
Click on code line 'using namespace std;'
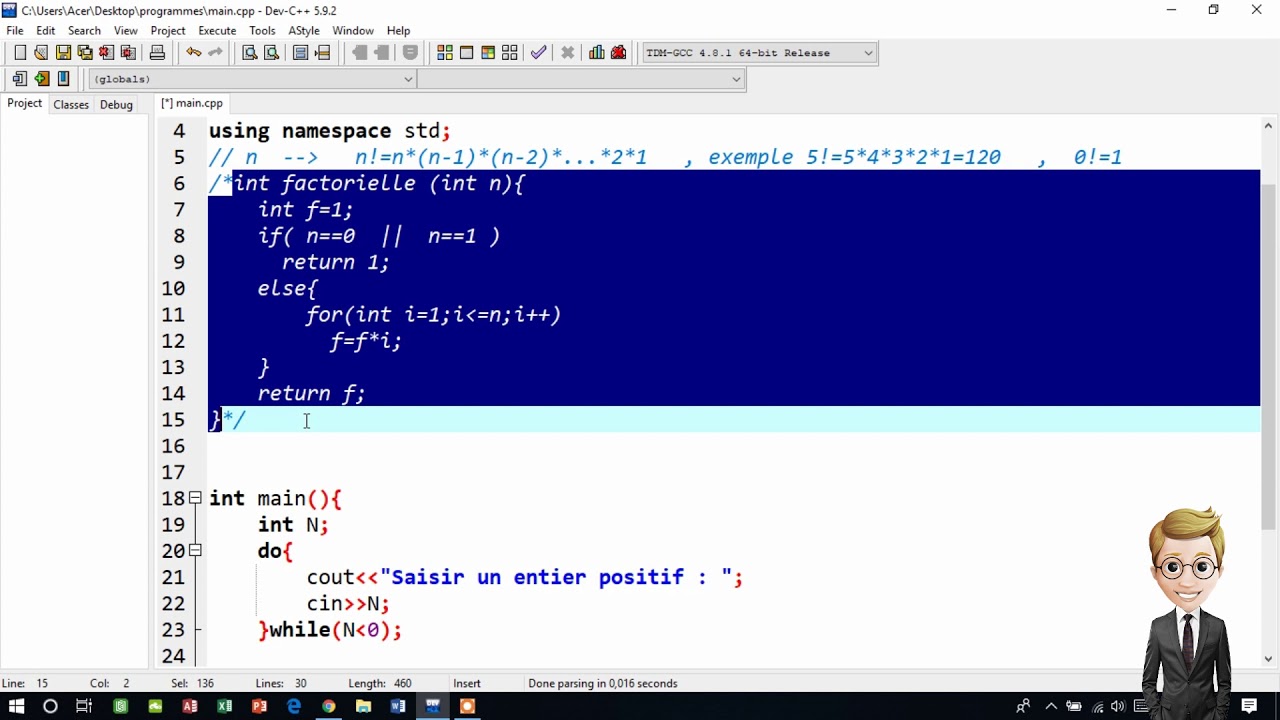(x=330, y=131)
